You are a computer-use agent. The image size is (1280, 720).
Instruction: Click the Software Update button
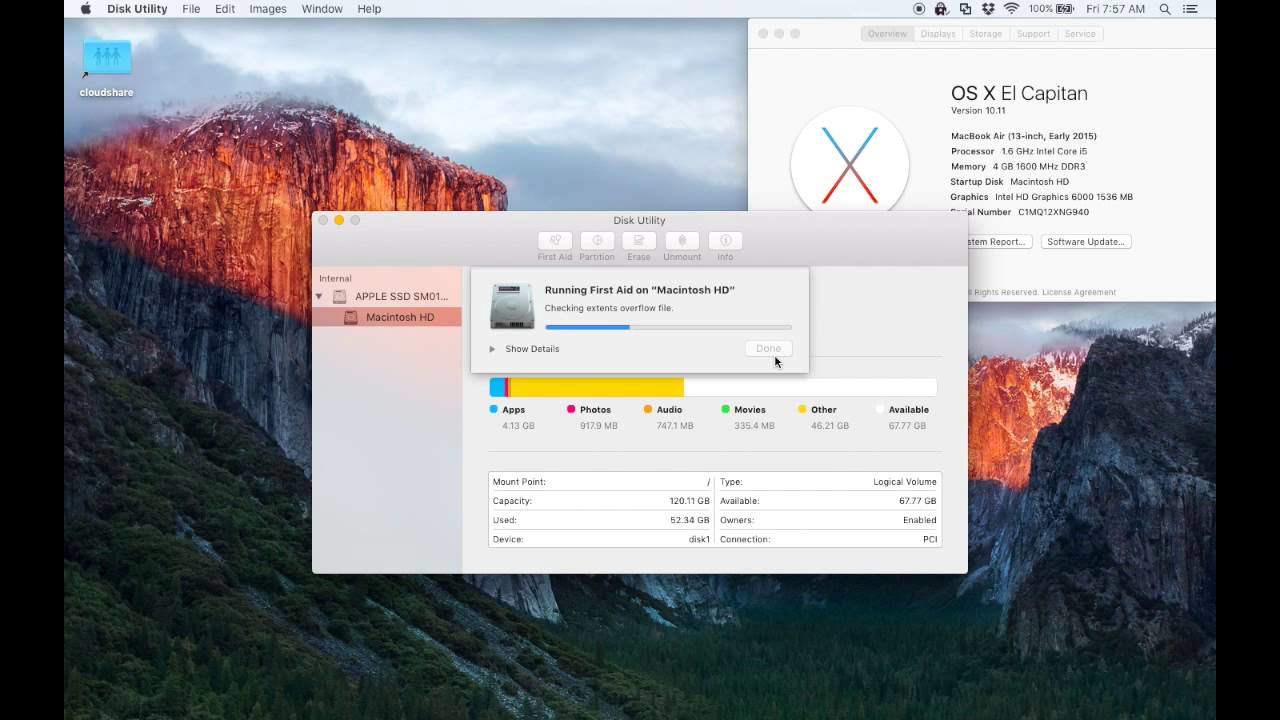(x=1085, y=242)
